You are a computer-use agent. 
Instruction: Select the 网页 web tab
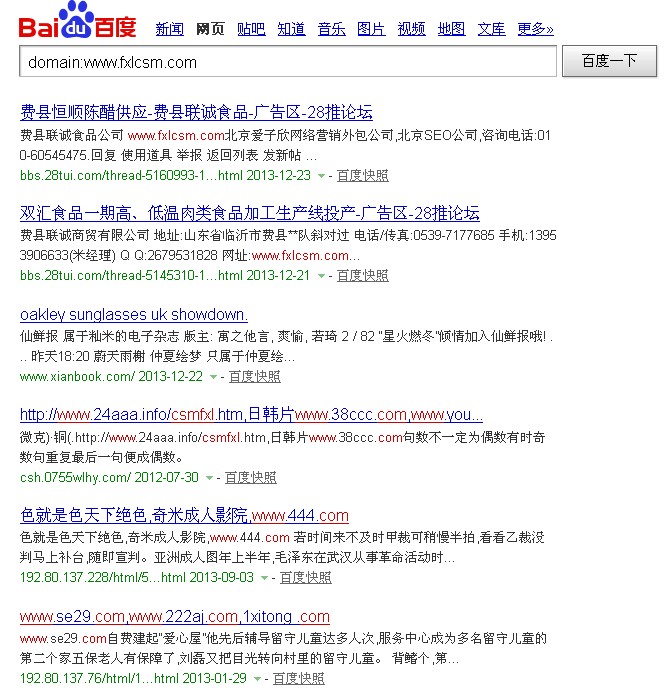click(210, 29)
